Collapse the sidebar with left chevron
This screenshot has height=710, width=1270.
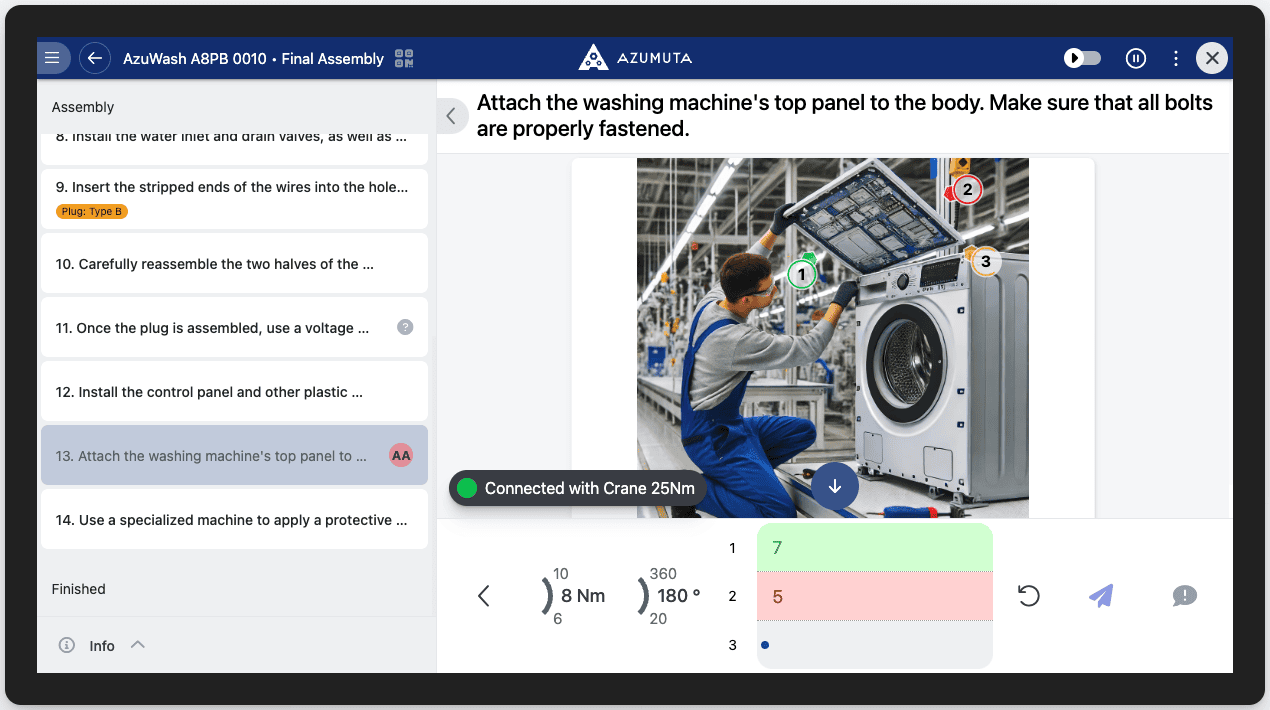[451, 116]
